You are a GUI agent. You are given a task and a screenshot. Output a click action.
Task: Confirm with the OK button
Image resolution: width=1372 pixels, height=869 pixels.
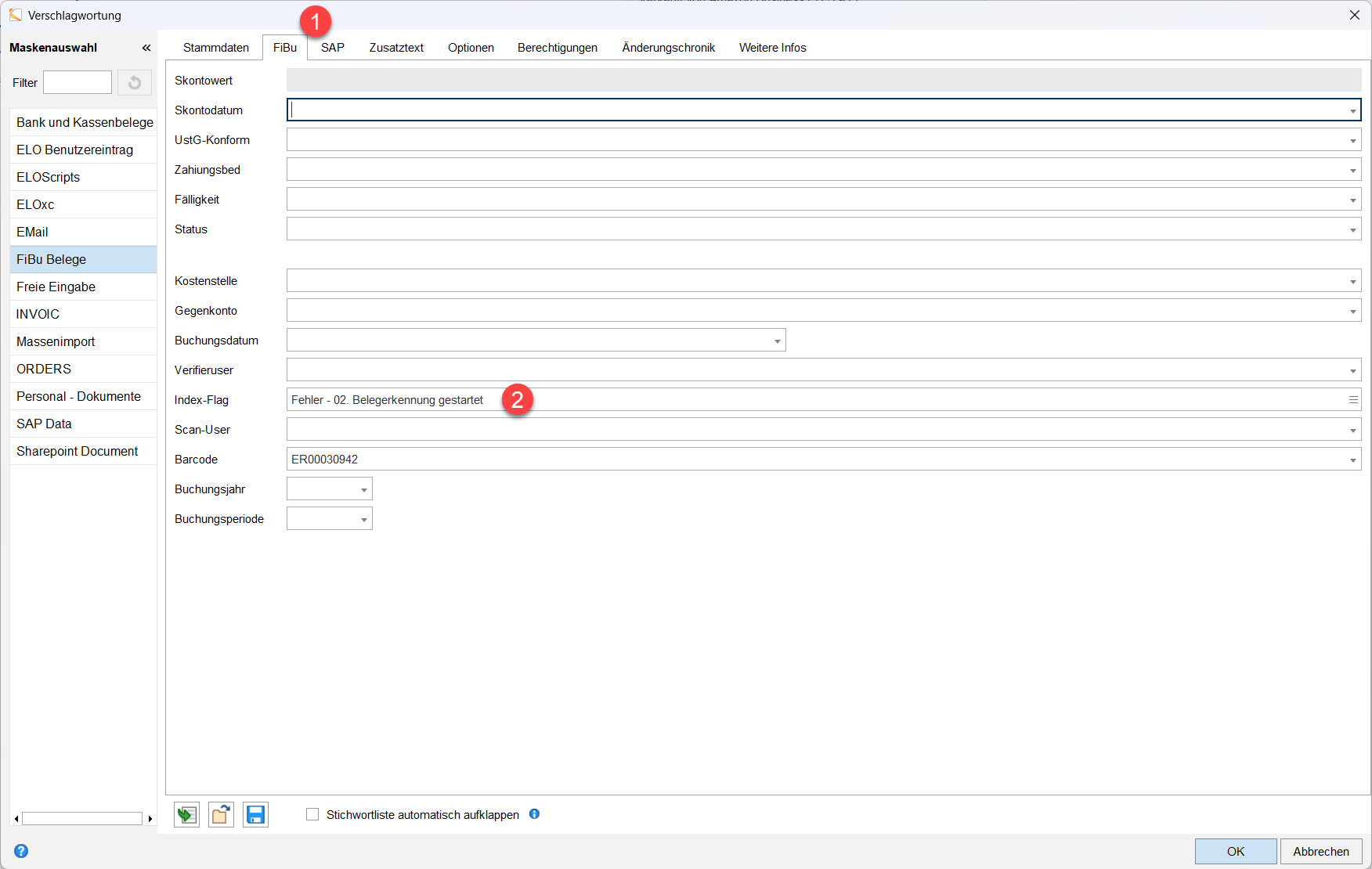click(x=1235, y=851)
